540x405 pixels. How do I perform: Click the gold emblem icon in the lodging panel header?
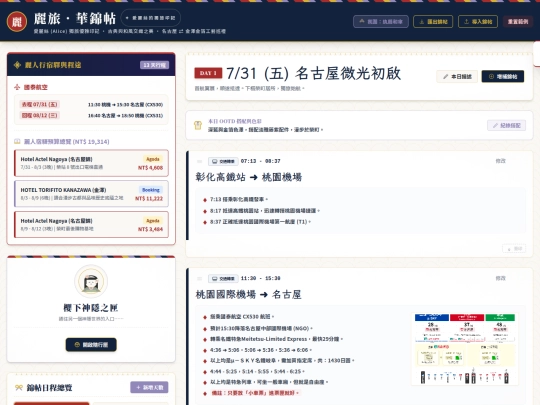[x=17, y=65]
